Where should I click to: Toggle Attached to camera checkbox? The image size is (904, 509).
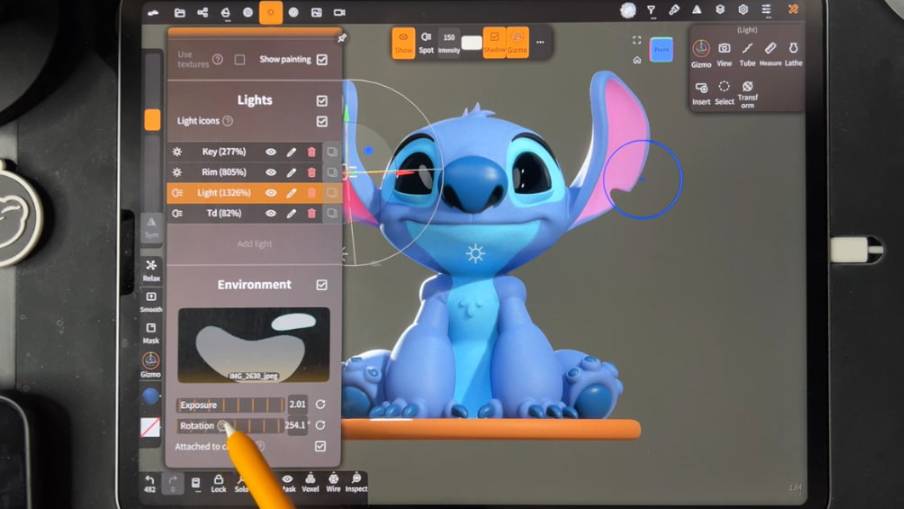321,446
